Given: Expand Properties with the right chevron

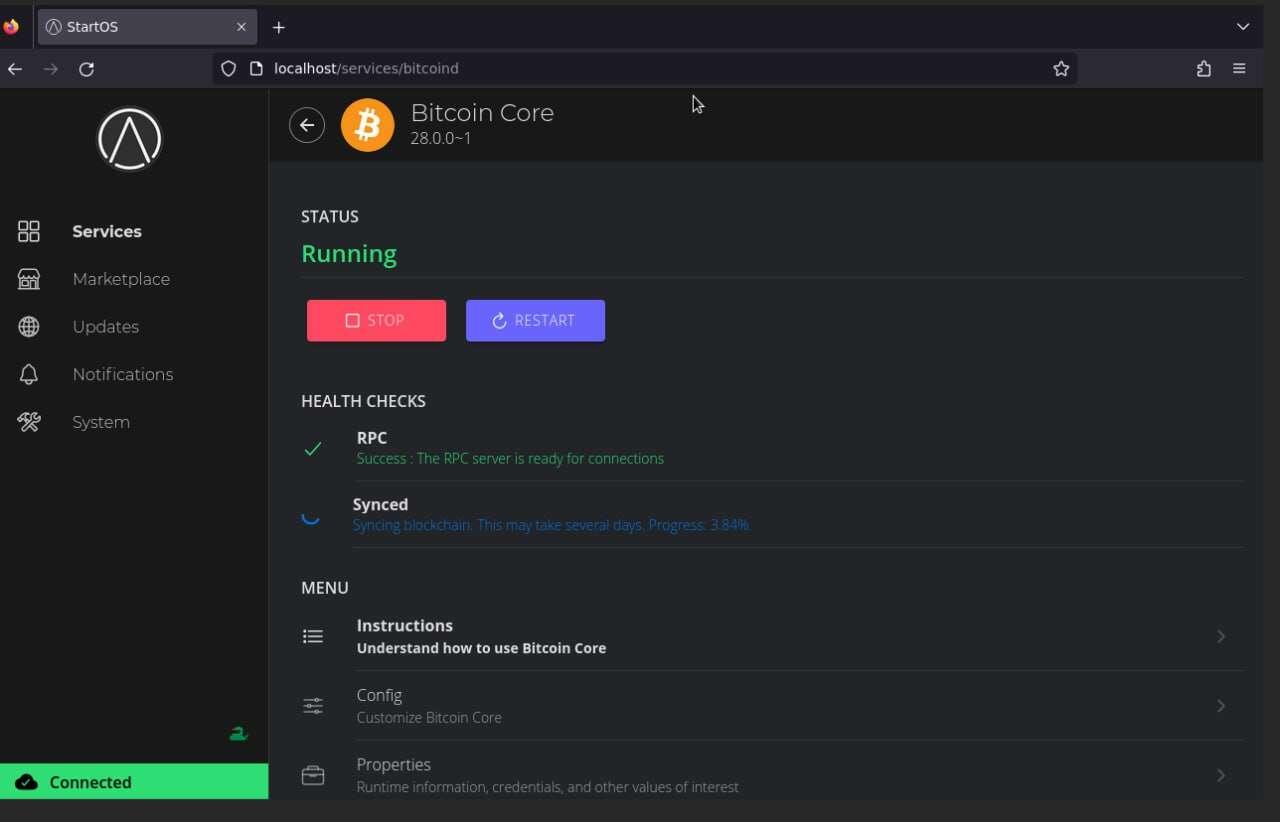Looking at the screenshot, I should pos(1221,775).
